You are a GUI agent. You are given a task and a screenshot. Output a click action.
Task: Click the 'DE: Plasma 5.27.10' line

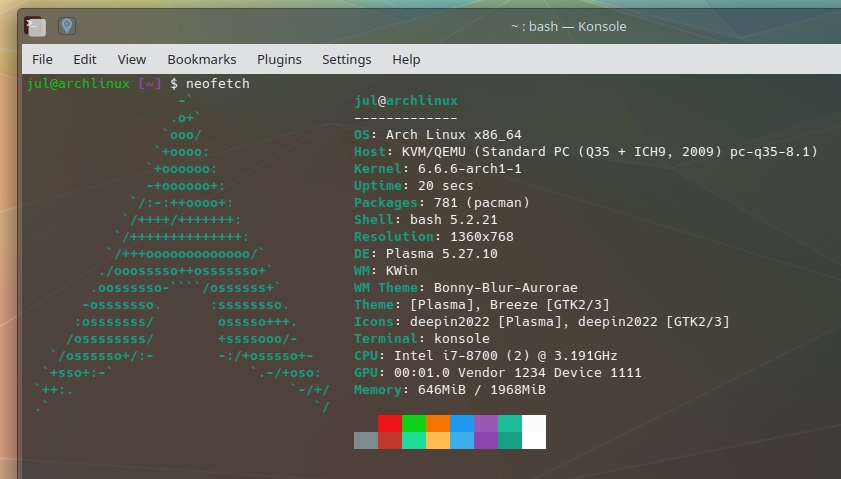[x=426, y=254]
